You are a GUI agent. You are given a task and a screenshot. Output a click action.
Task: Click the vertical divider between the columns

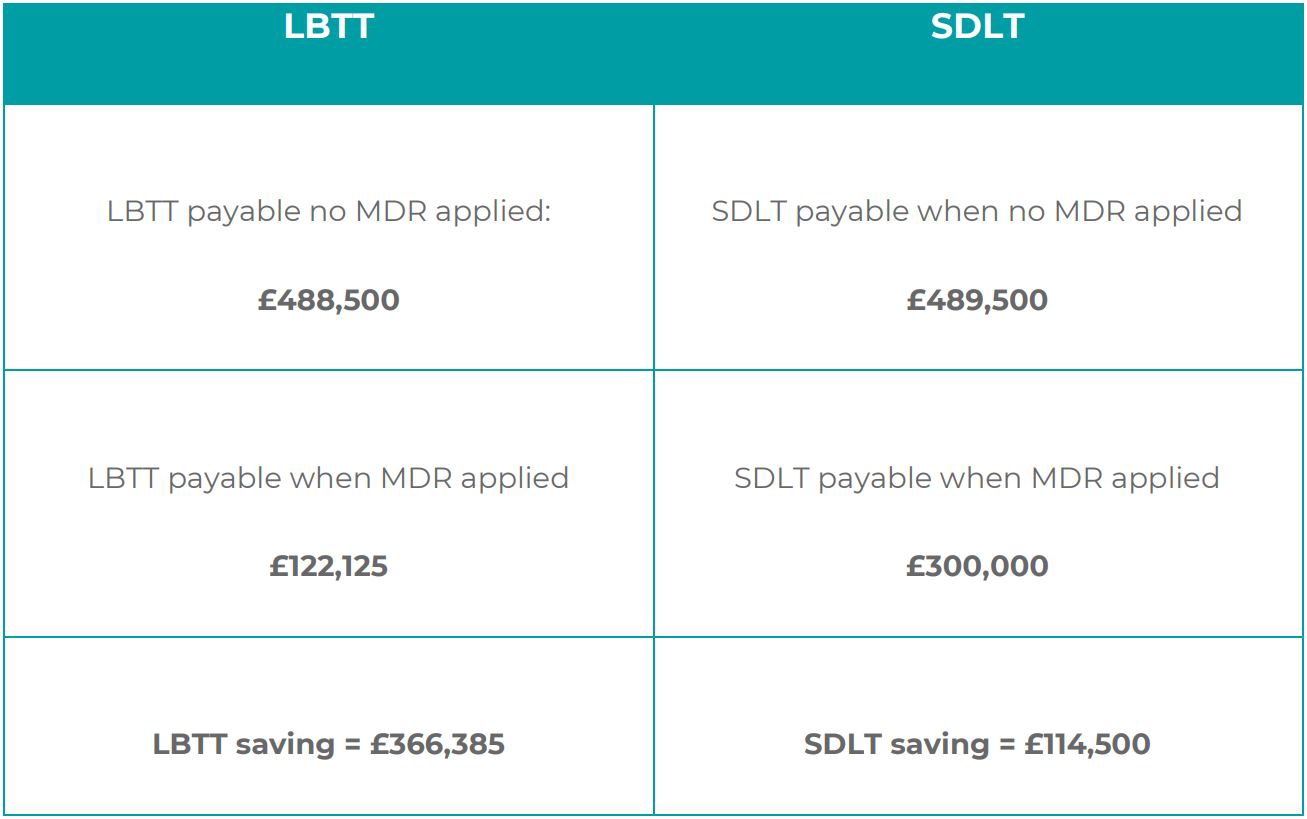tap(654, 450)
